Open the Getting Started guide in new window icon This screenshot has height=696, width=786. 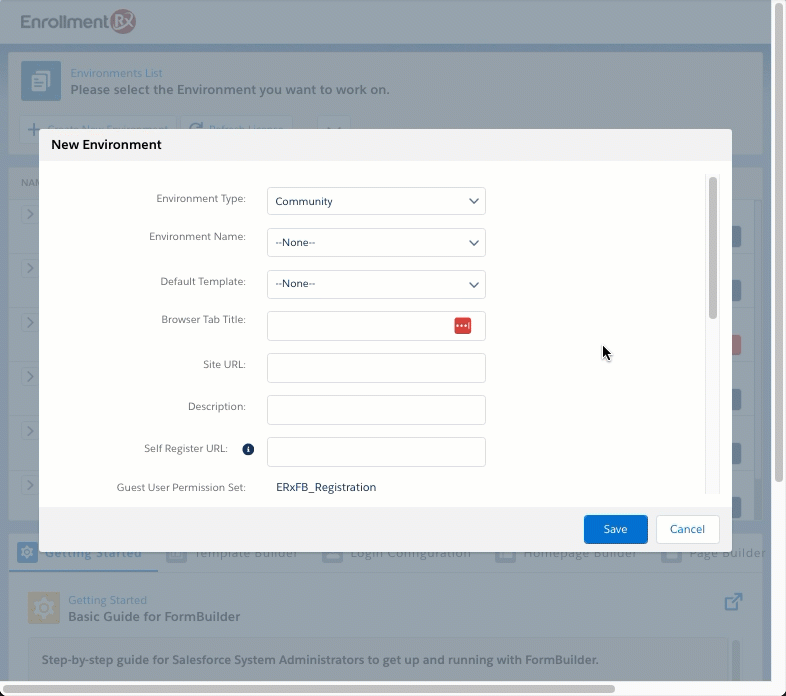point(733,602)
